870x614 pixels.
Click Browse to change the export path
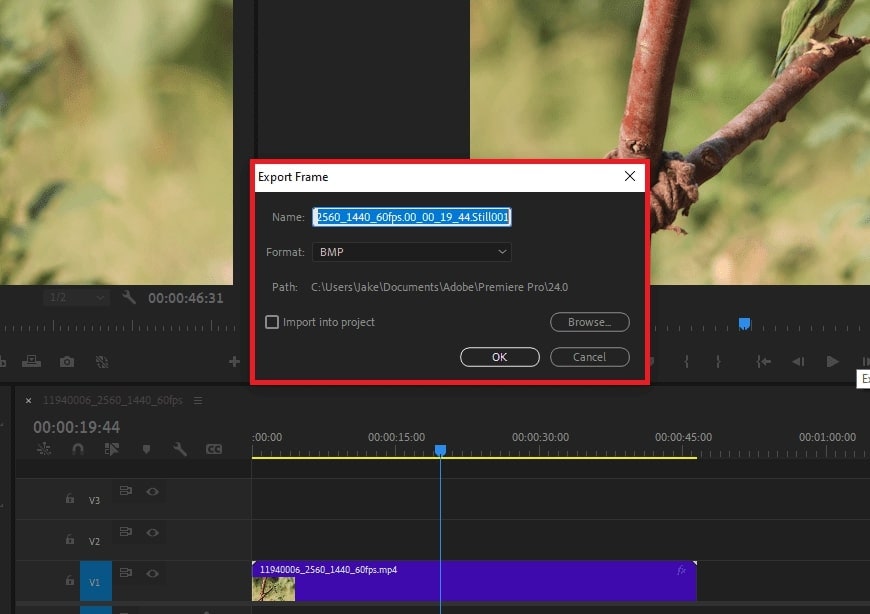589,322
